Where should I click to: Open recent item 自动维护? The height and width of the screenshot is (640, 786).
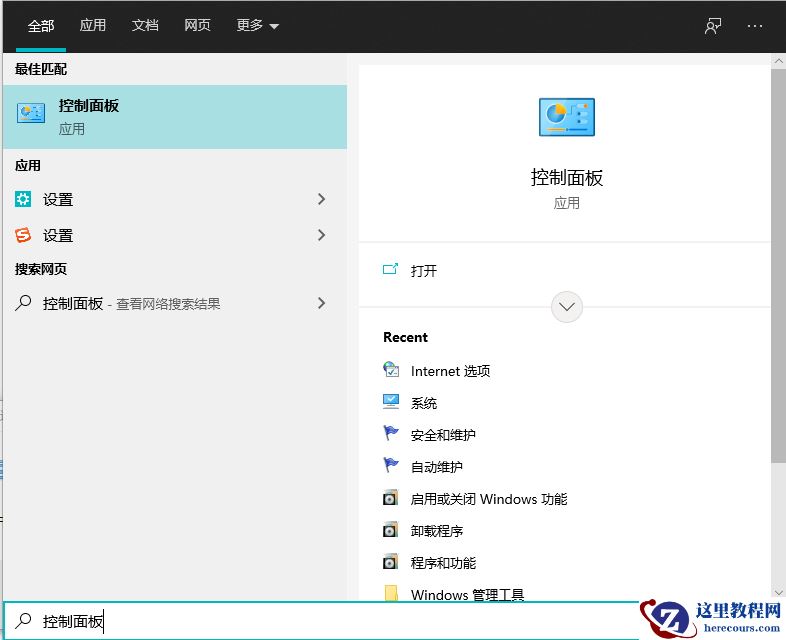click(x=436, y=467)
